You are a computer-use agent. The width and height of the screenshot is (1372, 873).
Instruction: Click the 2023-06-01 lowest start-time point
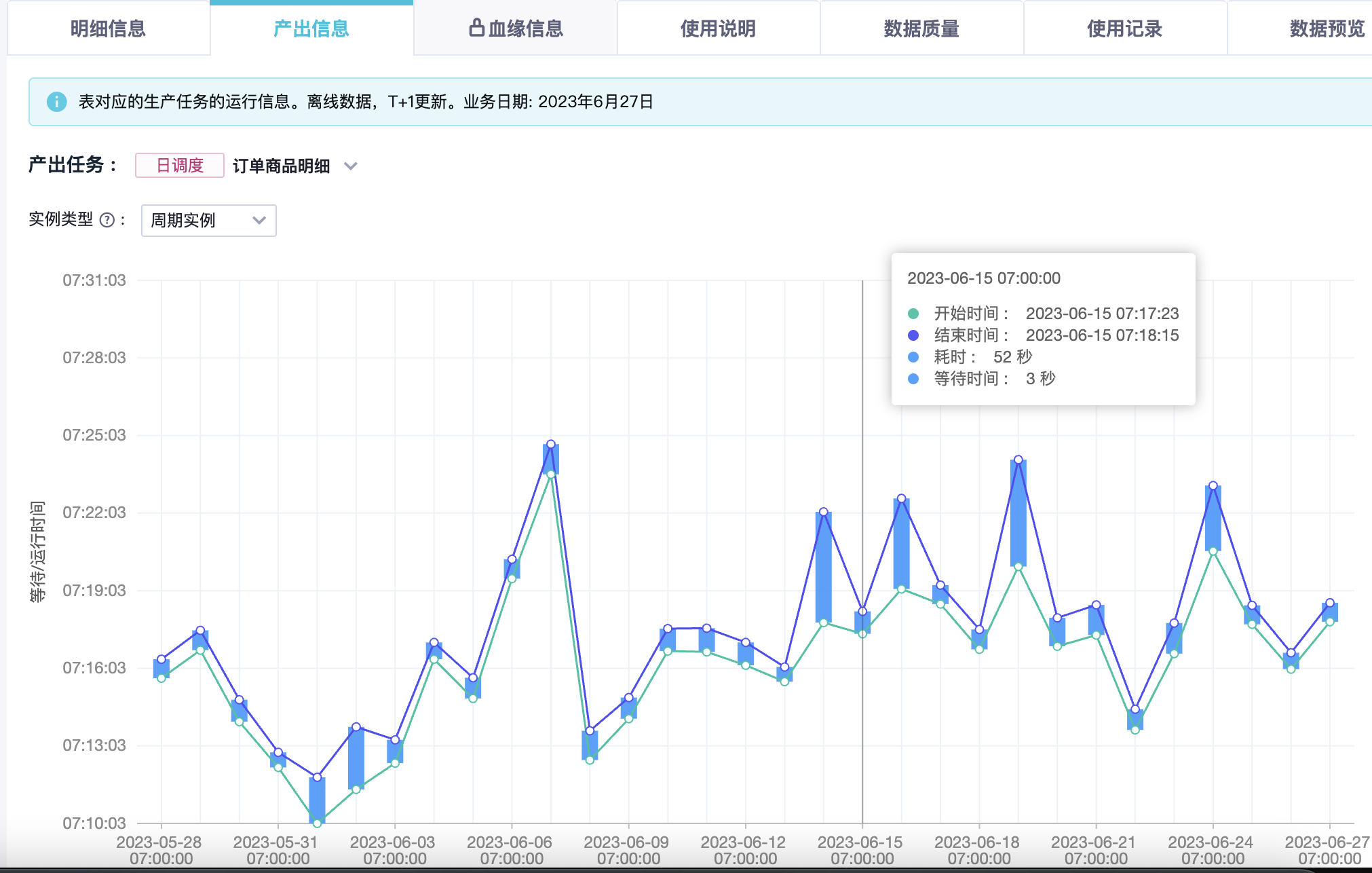click(x=317, y=823)
